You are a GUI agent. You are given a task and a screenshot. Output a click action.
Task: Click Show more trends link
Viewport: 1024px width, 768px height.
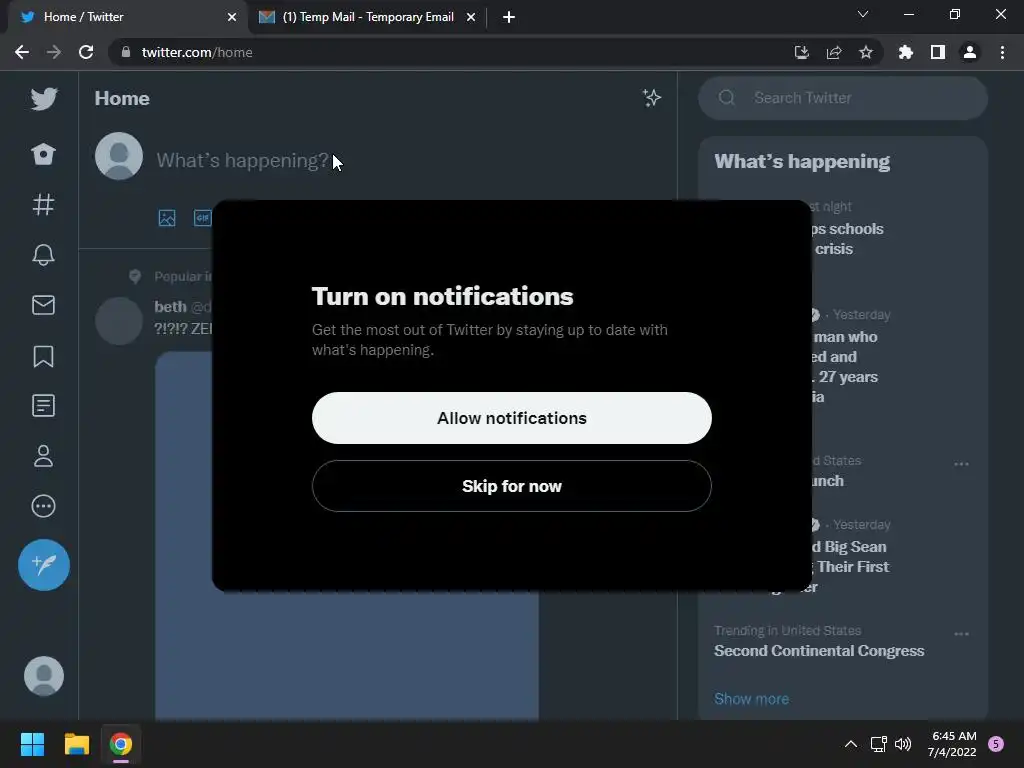[751, 699]
